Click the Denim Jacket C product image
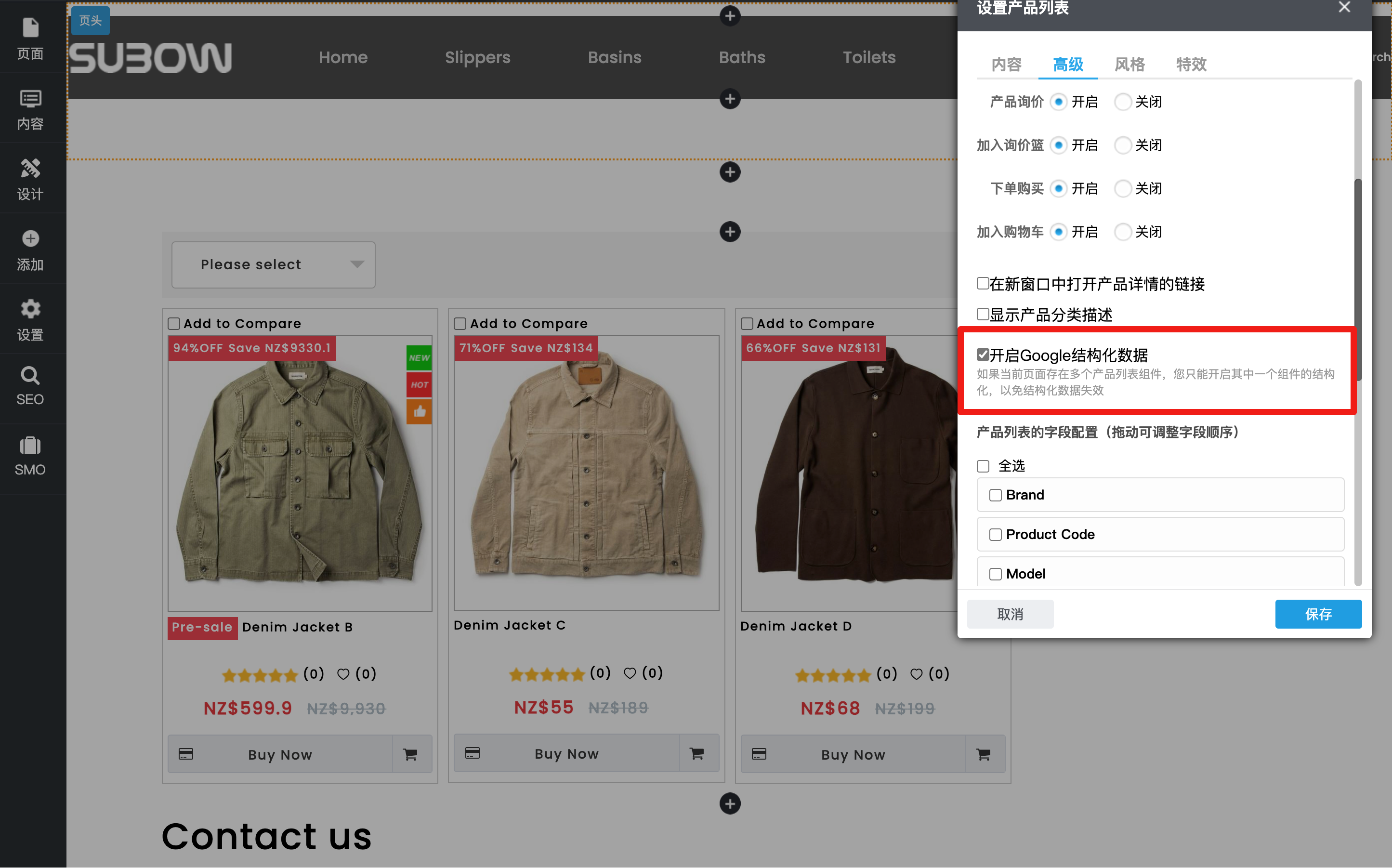 pos(586,473)
